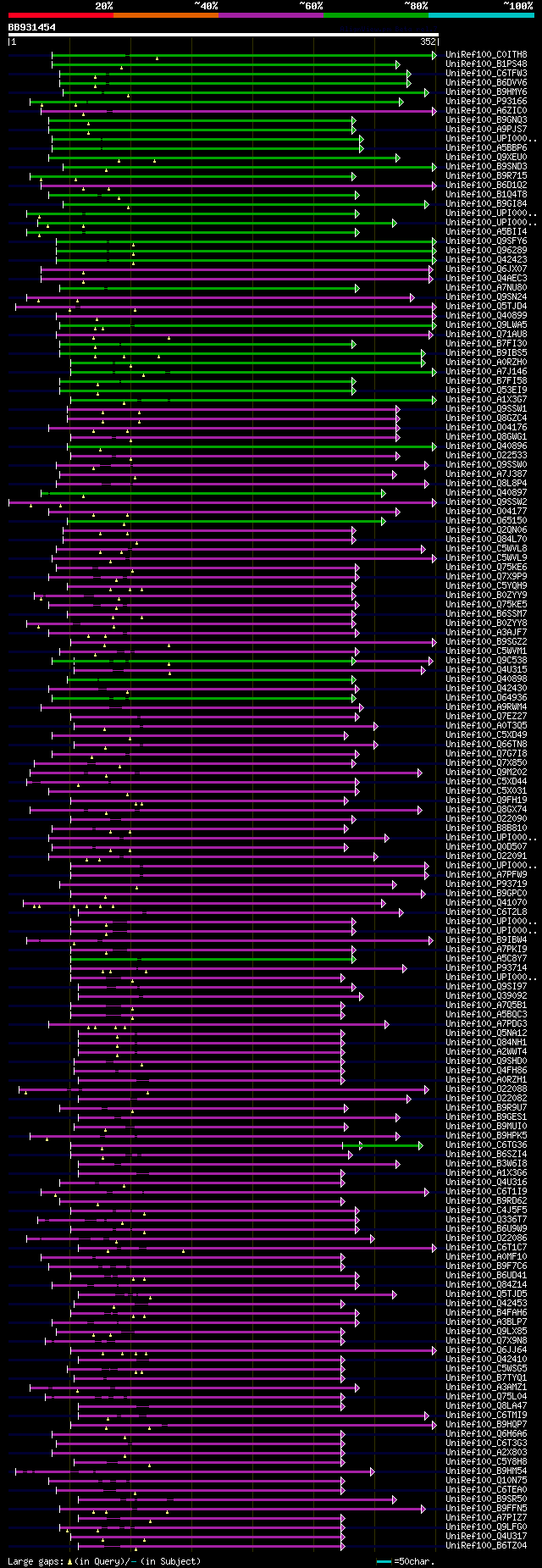Select hit UniRef100_Q9SSW2

(486, 501)
